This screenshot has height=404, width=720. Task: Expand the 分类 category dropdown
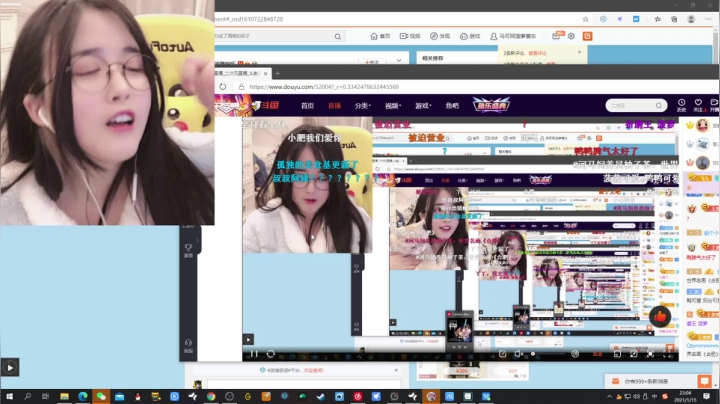[x=362, y=106]
